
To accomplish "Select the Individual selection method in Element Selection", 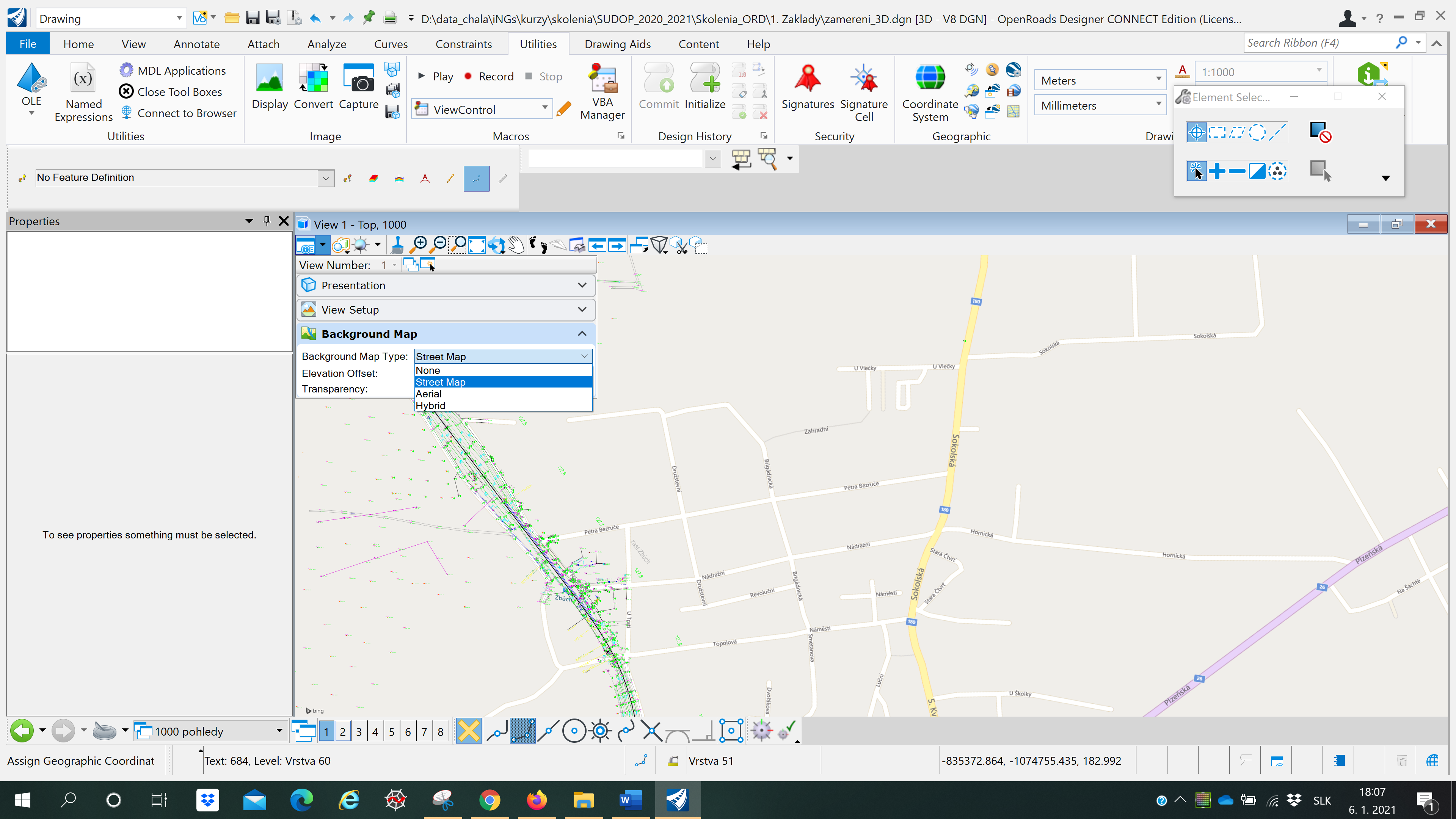I will 1196,133.
